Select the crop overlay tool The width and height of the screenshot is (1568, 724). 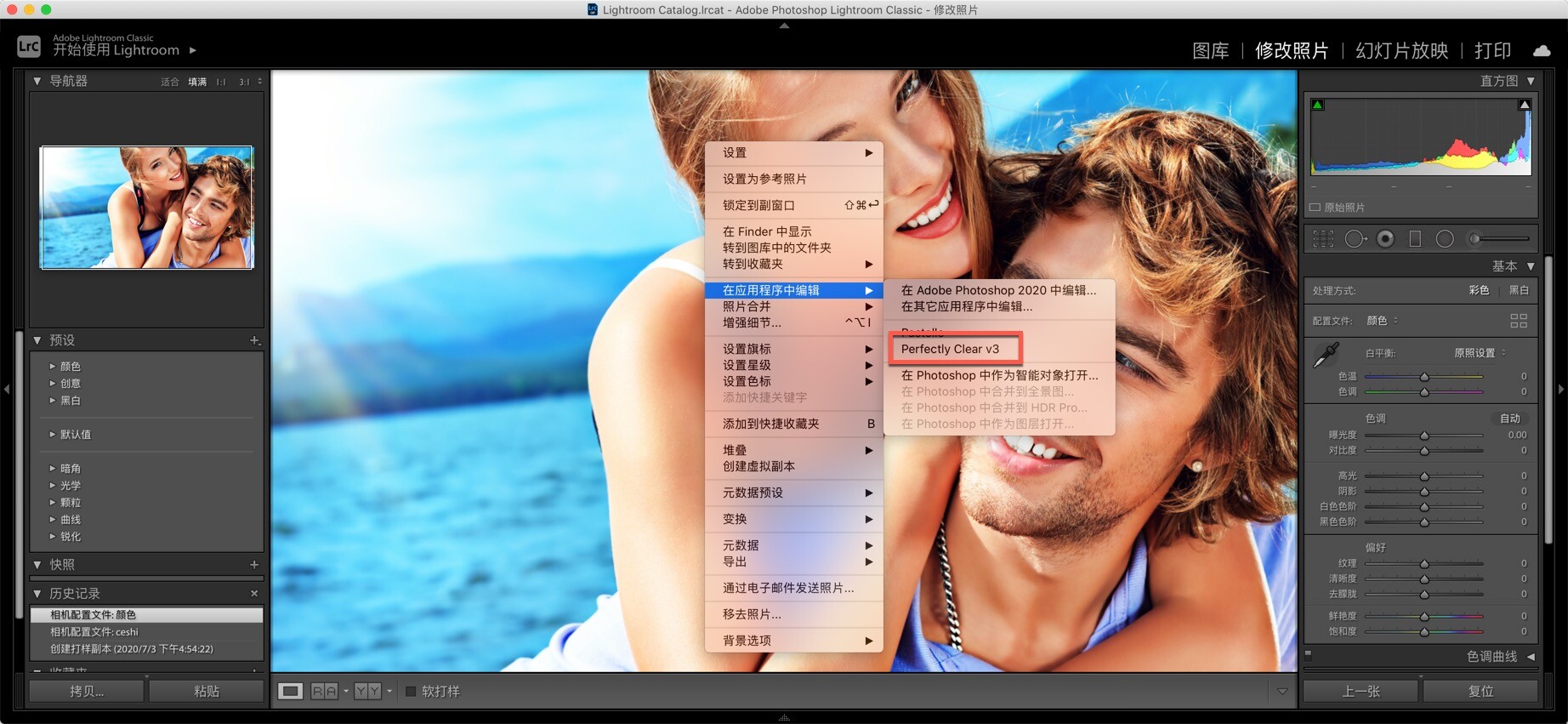coord(1323,239)
